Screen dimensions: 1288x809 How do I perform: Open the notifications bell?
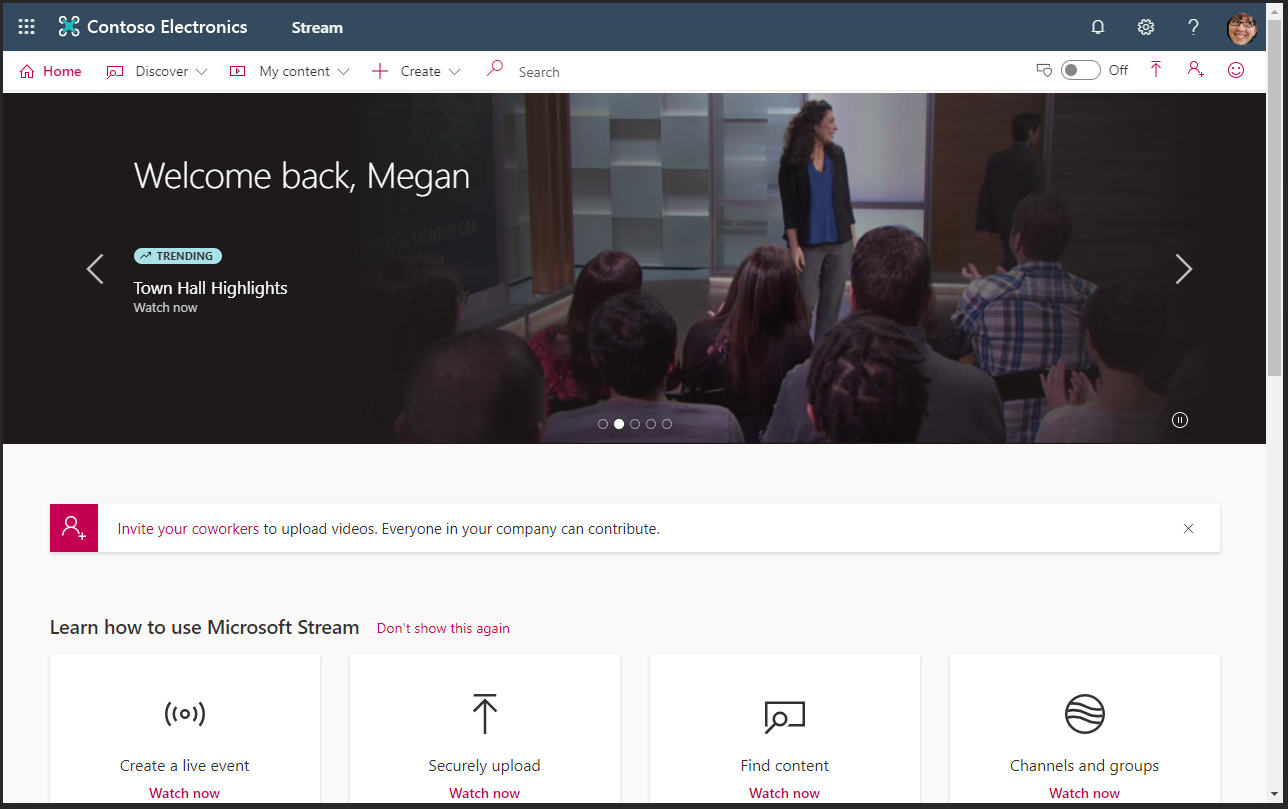coord(1098,27)
